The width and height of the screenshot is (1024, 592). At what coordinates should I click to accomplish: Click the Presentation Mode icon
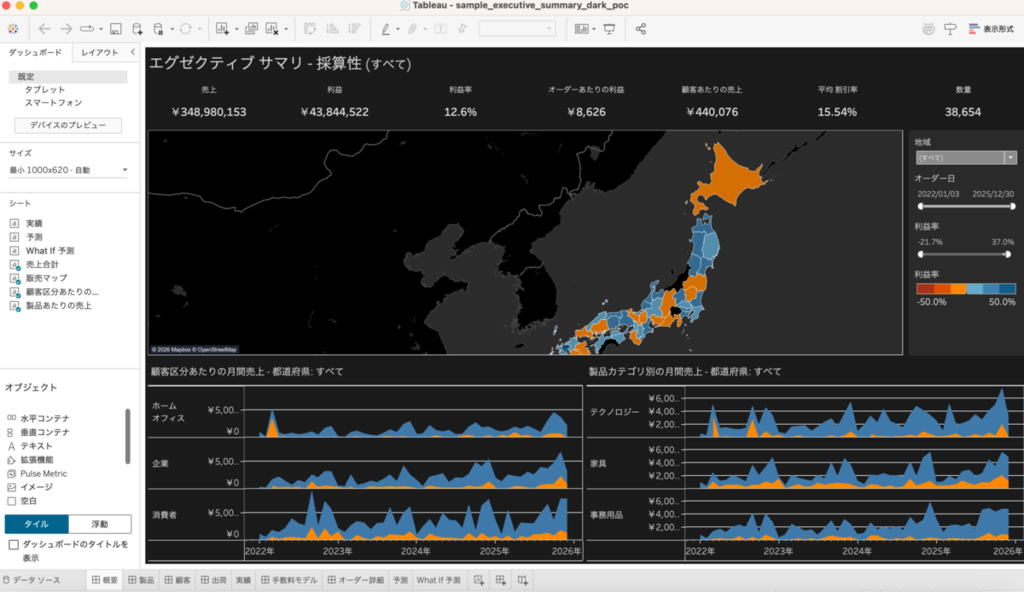(609, 29)
